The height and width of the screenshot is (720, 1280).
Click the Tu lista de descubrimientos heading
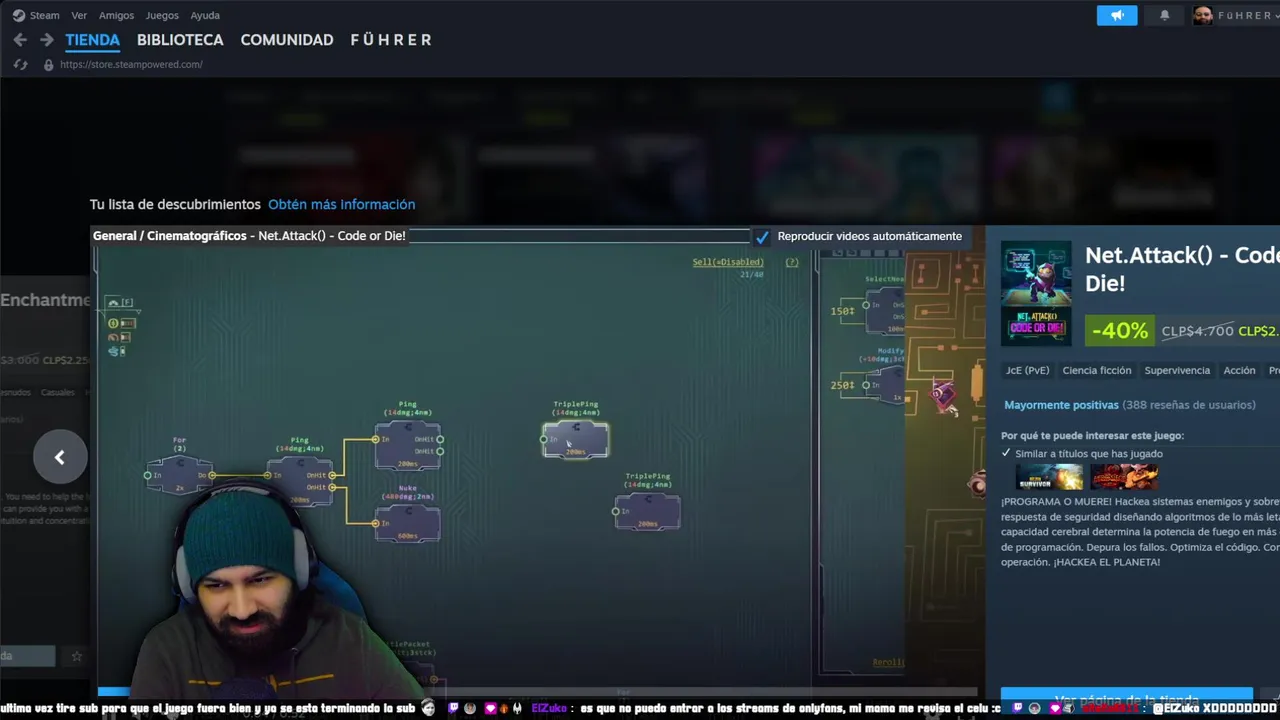175,204
